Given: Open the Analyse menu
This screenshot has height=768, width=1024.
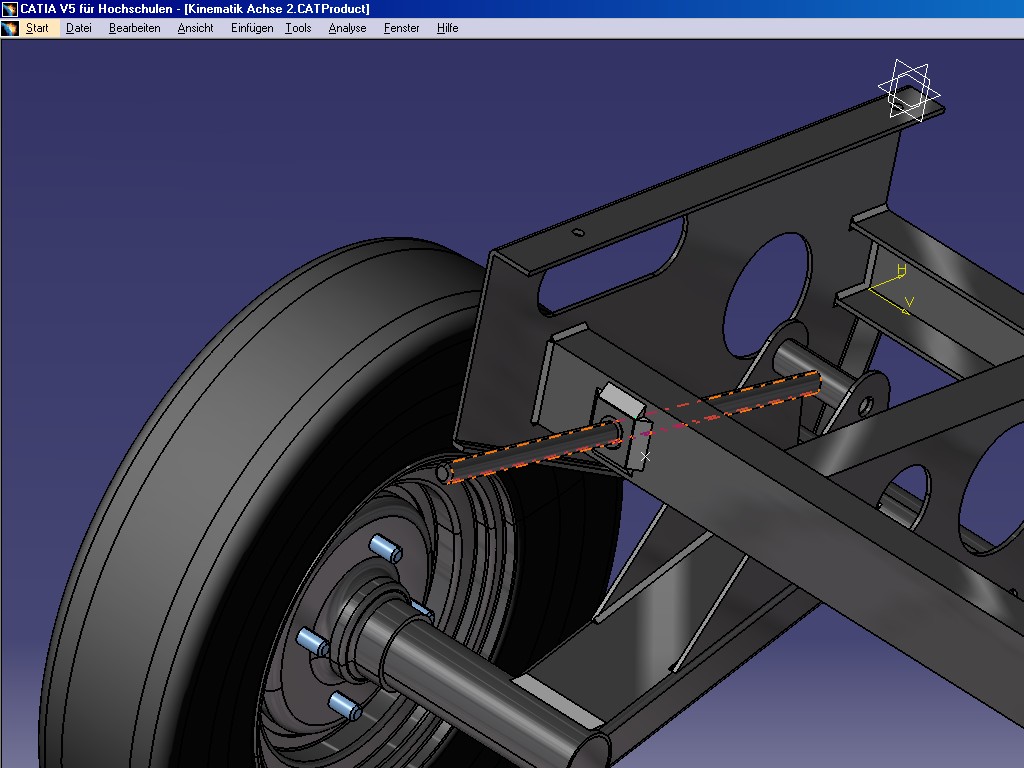Looking at the screenshot, I should [x=347, y=28].
